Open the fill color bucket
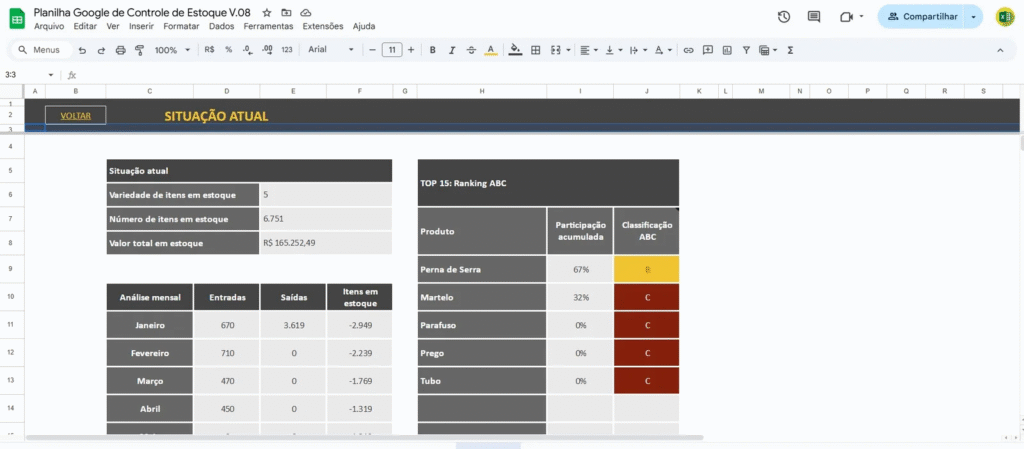The image size is (1024, 449). coord(515,50)
